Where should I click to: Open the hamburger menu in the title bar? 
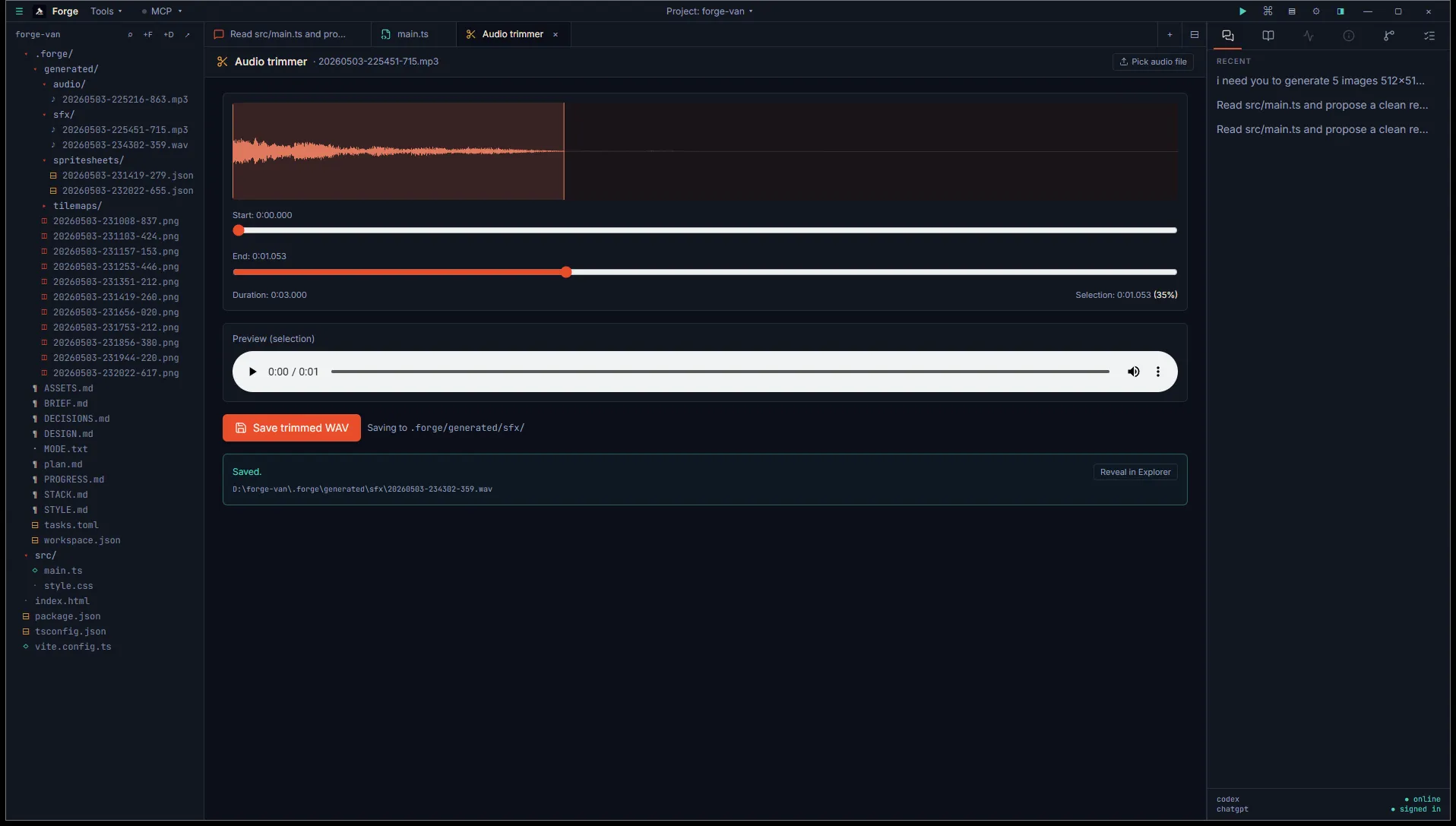pyautogui.click(x=20, y=11)
